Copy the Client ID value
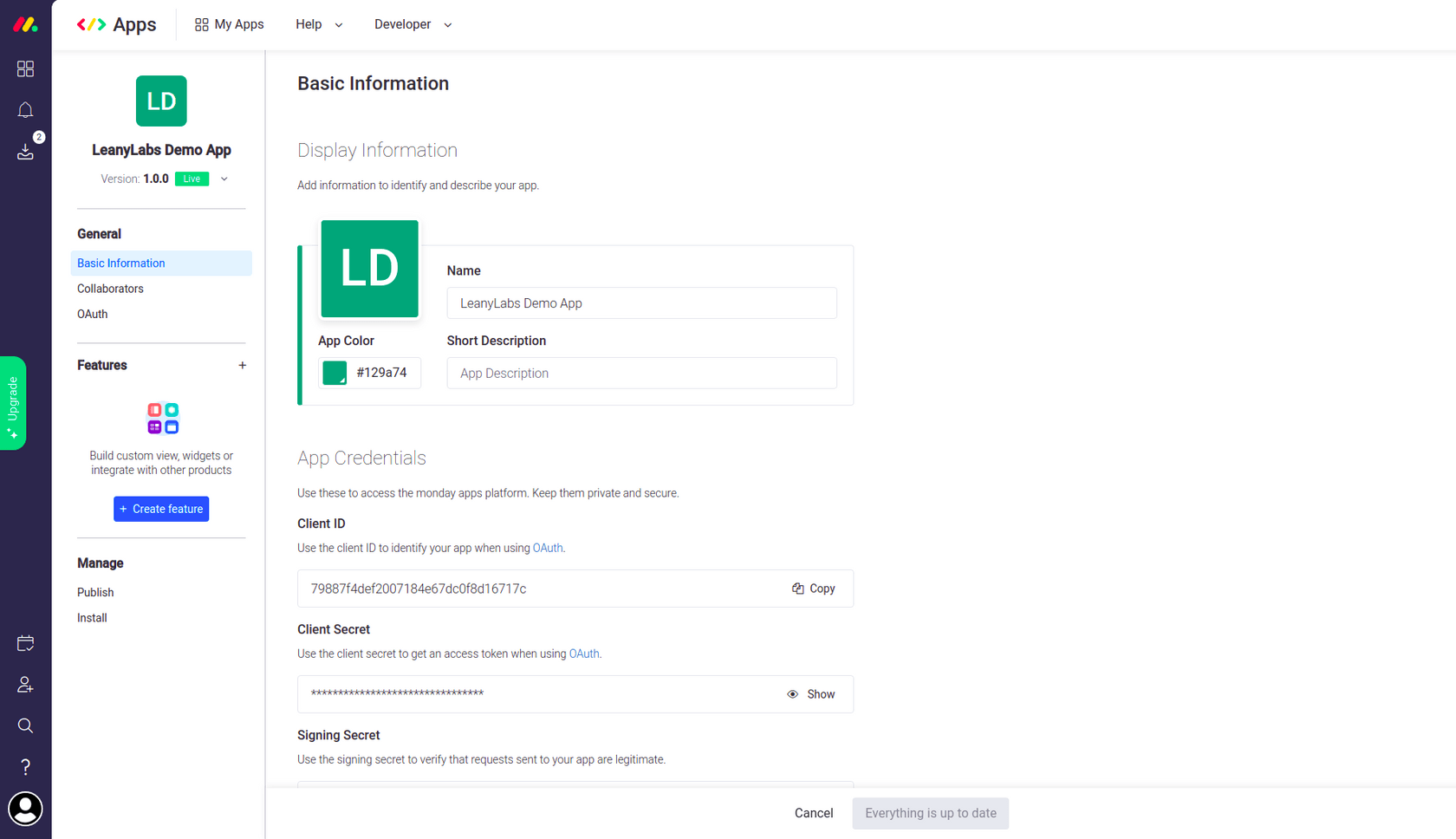The width and height of the screenshot is (1456, 839). click(x=813, y=589)
